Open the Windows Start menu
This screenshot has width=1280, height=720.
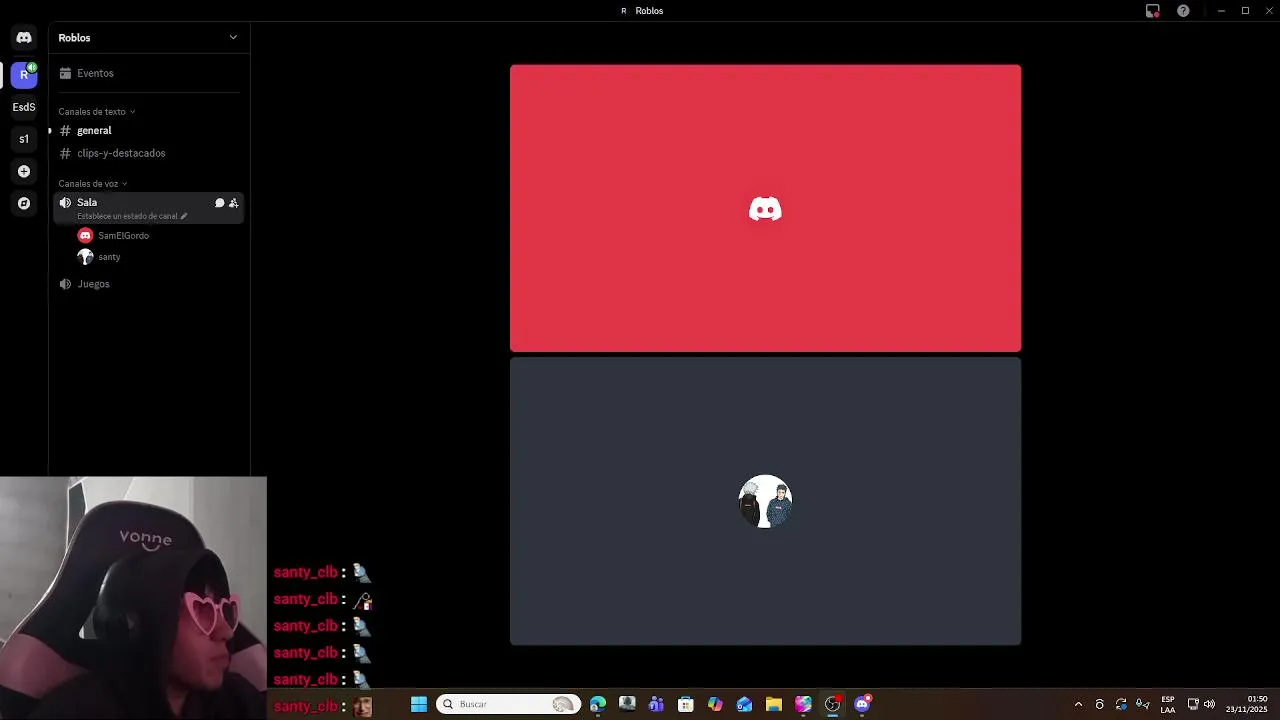click(419, 704)
